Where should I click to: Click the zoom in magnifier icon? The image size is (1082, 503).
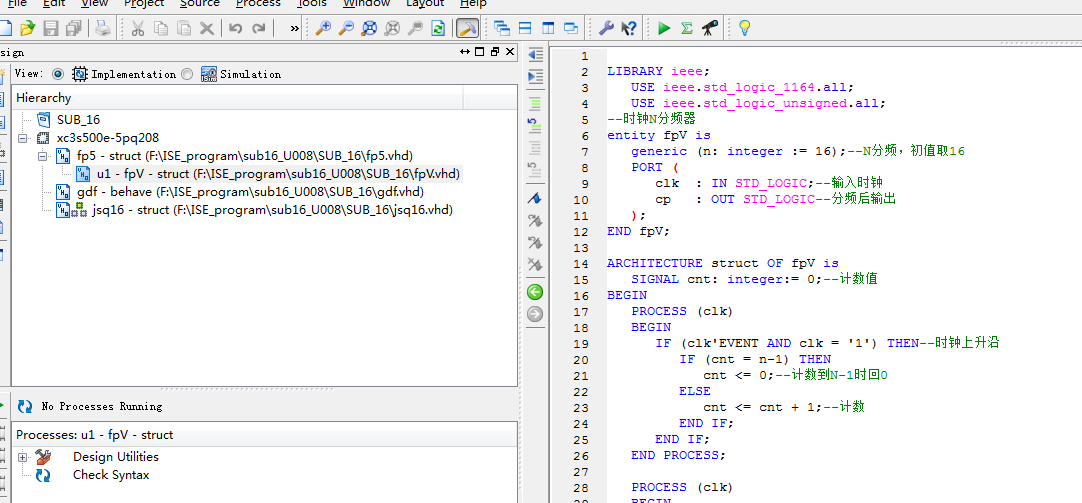click(x=323, y=28)
